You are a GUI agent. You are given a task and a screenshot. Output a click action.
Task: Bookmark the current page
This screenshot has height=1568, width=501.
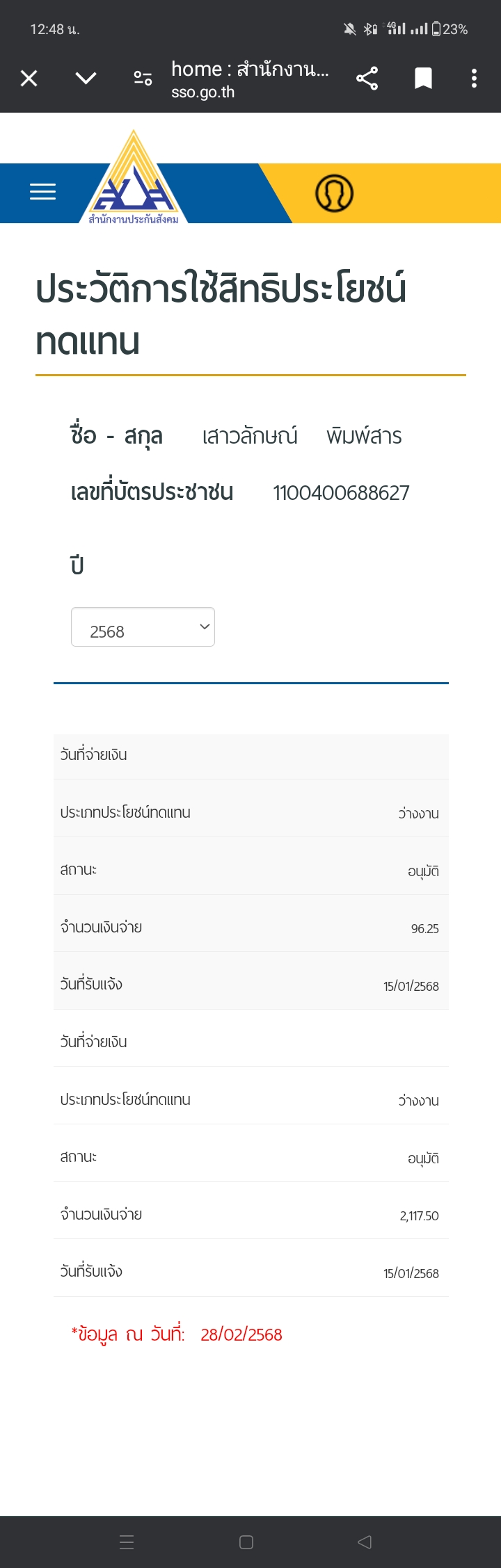point(423,78)
